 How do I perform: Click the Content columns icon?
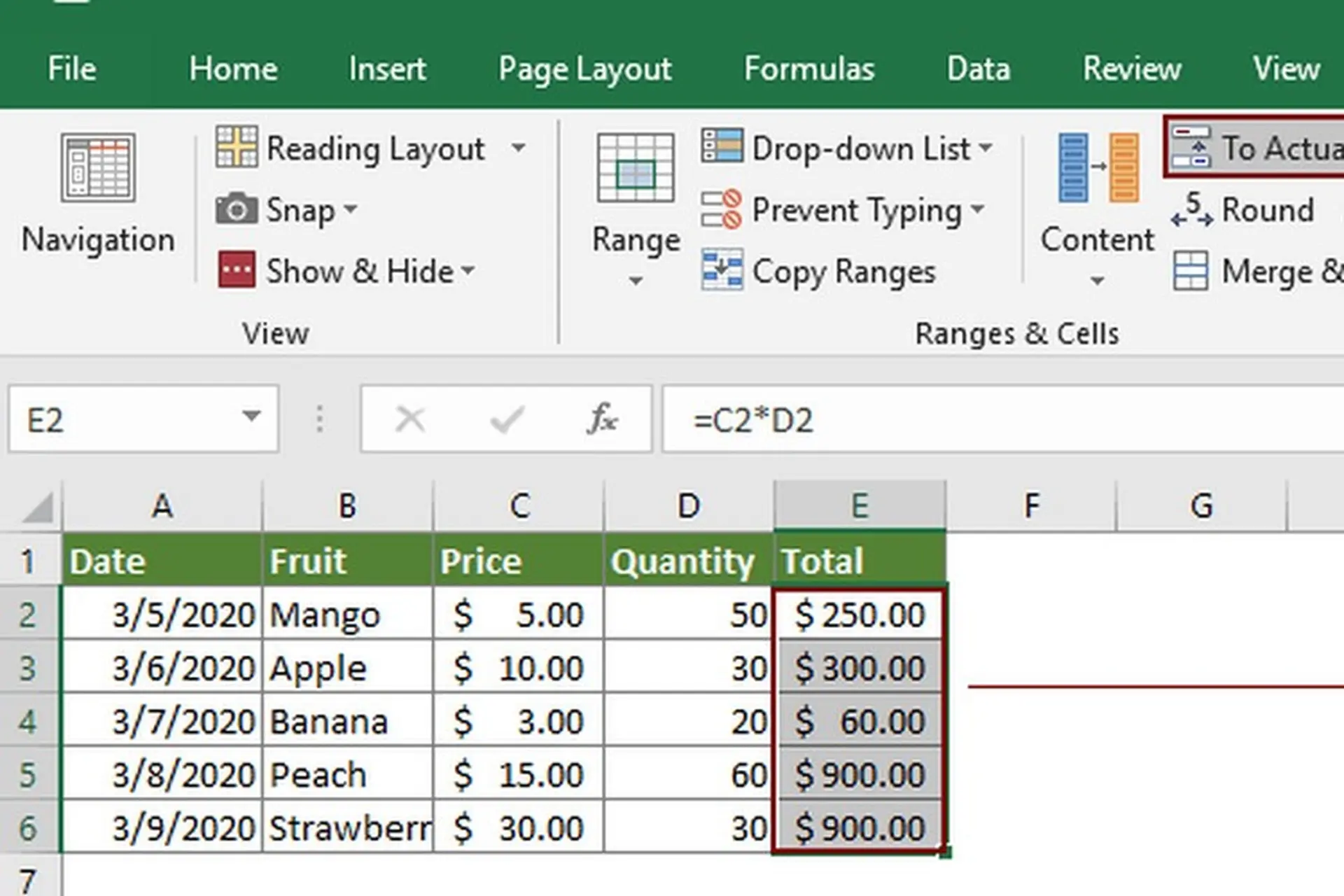coord(1099,167)
